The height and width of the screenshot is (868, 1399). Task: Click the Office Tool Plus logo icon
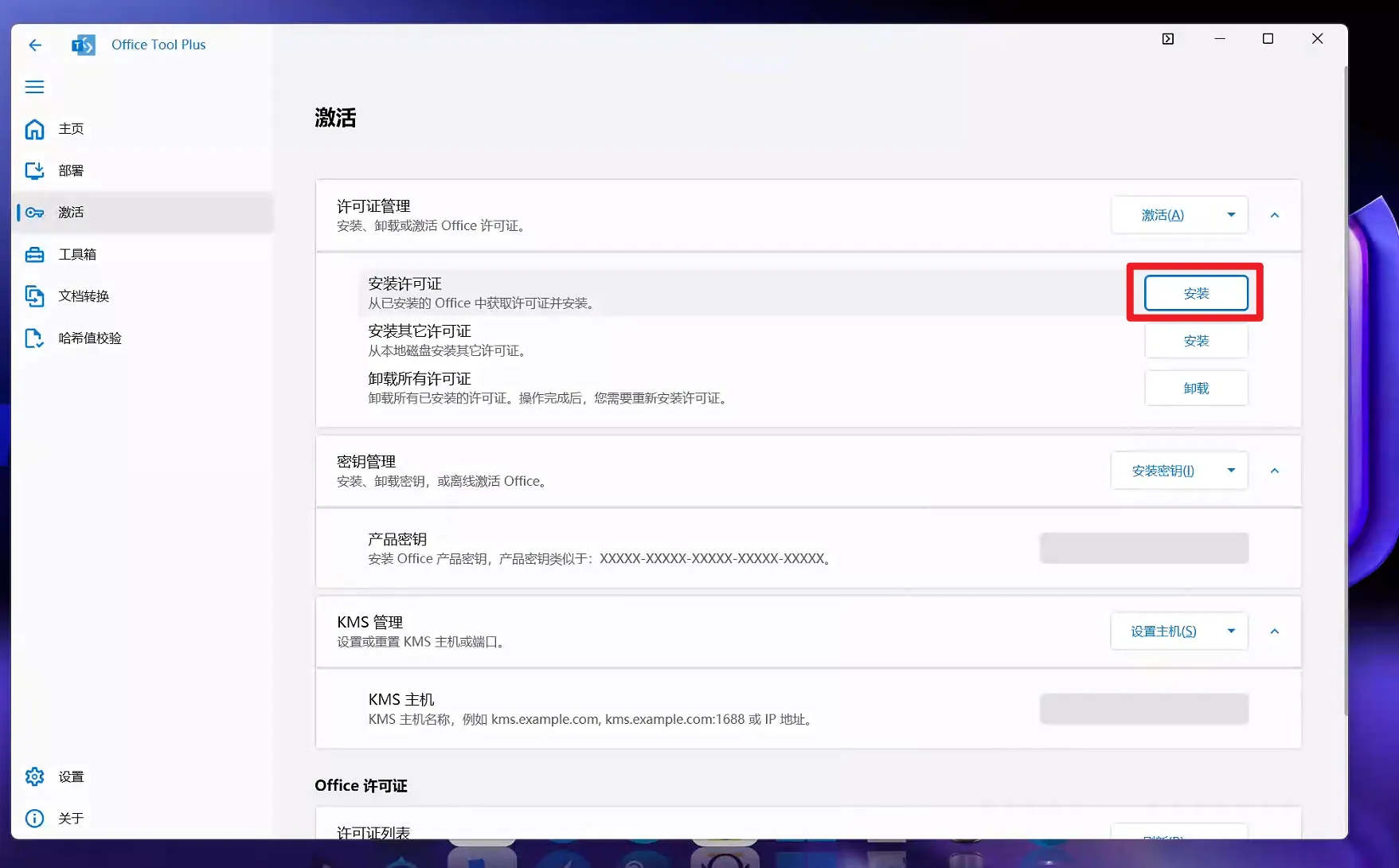tap(84, 45)
